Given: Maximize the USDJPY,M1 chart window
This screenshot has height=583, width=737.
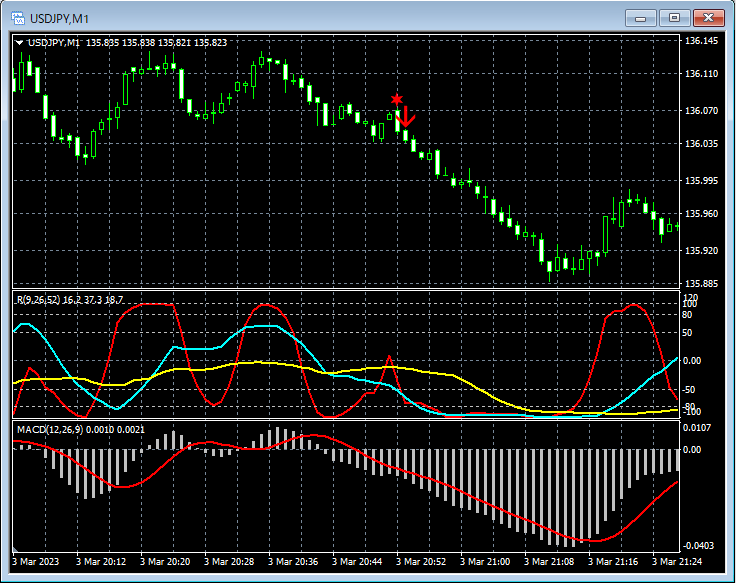Looking at the screenshot, I should 674,17.
